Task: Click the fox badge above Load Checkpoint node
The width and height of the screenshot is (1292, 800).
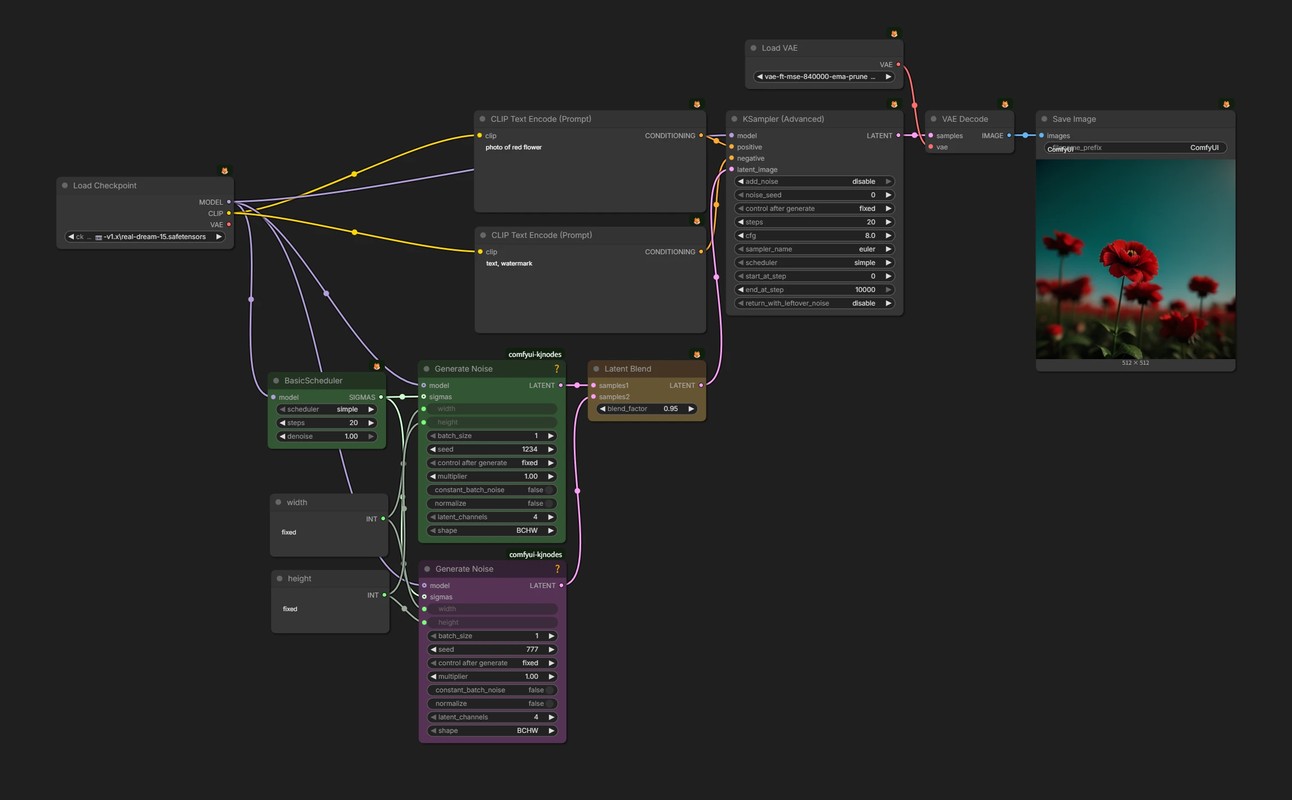Action: pyautogui.click(x=225, y=171)
